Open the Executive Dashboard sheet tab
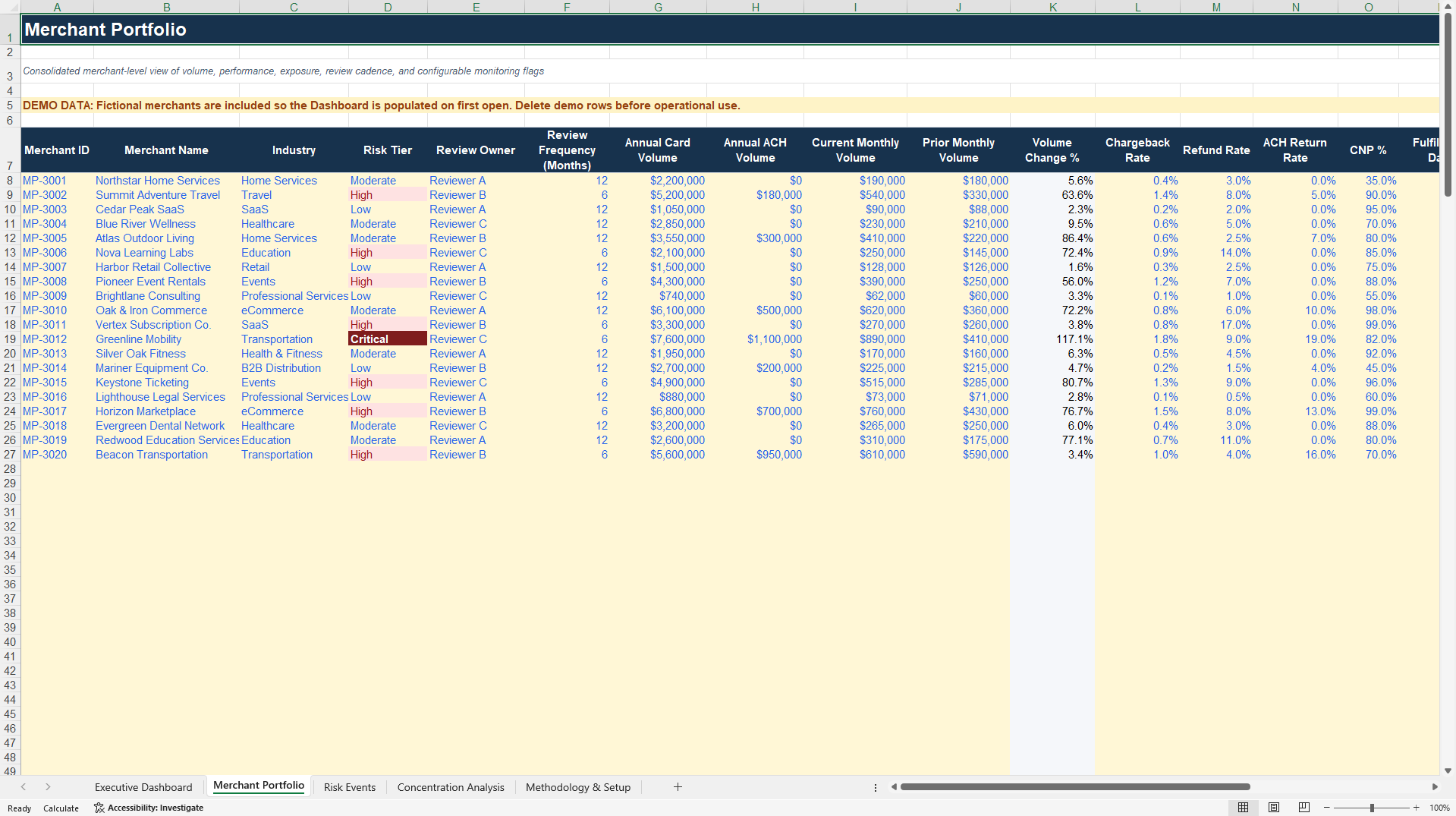 click(143, 787)
